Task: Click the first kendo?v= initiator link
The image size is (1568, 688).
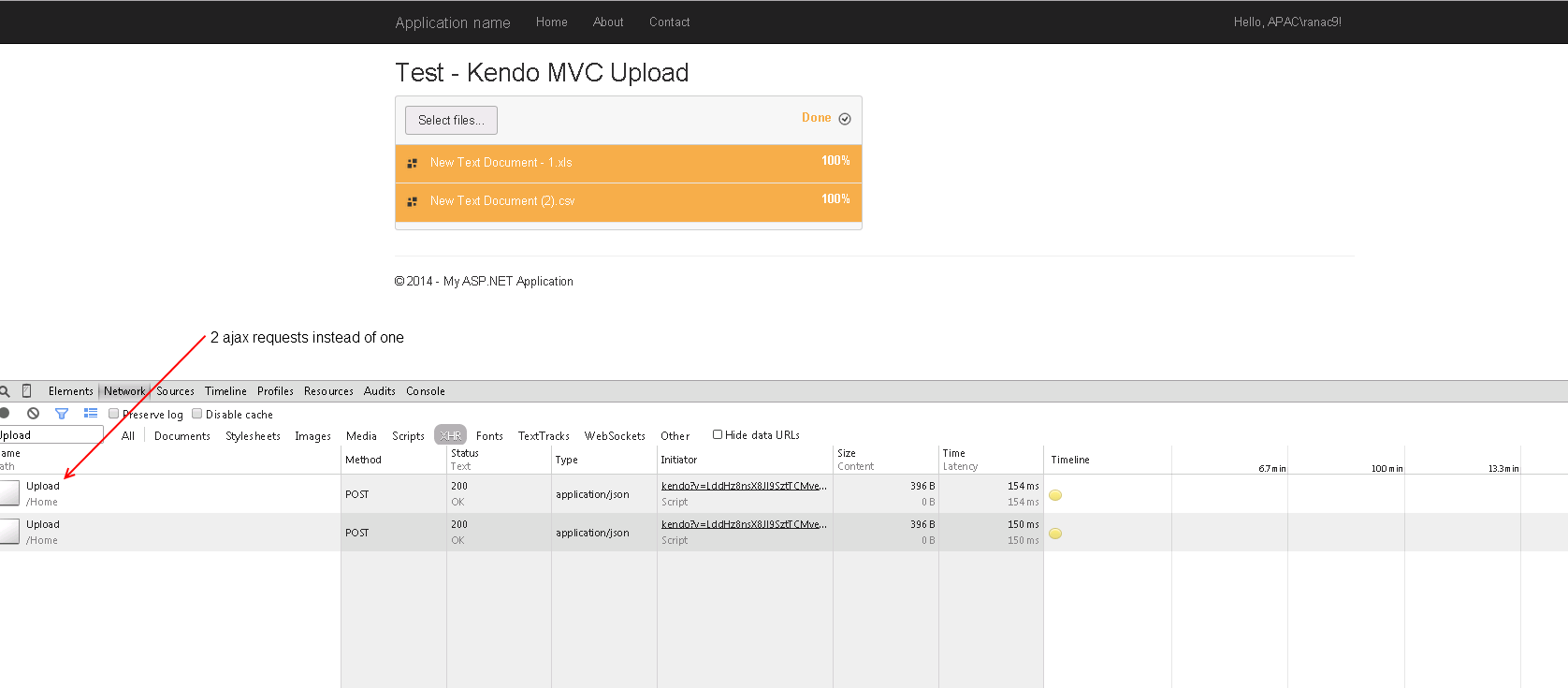Action: 744,486
